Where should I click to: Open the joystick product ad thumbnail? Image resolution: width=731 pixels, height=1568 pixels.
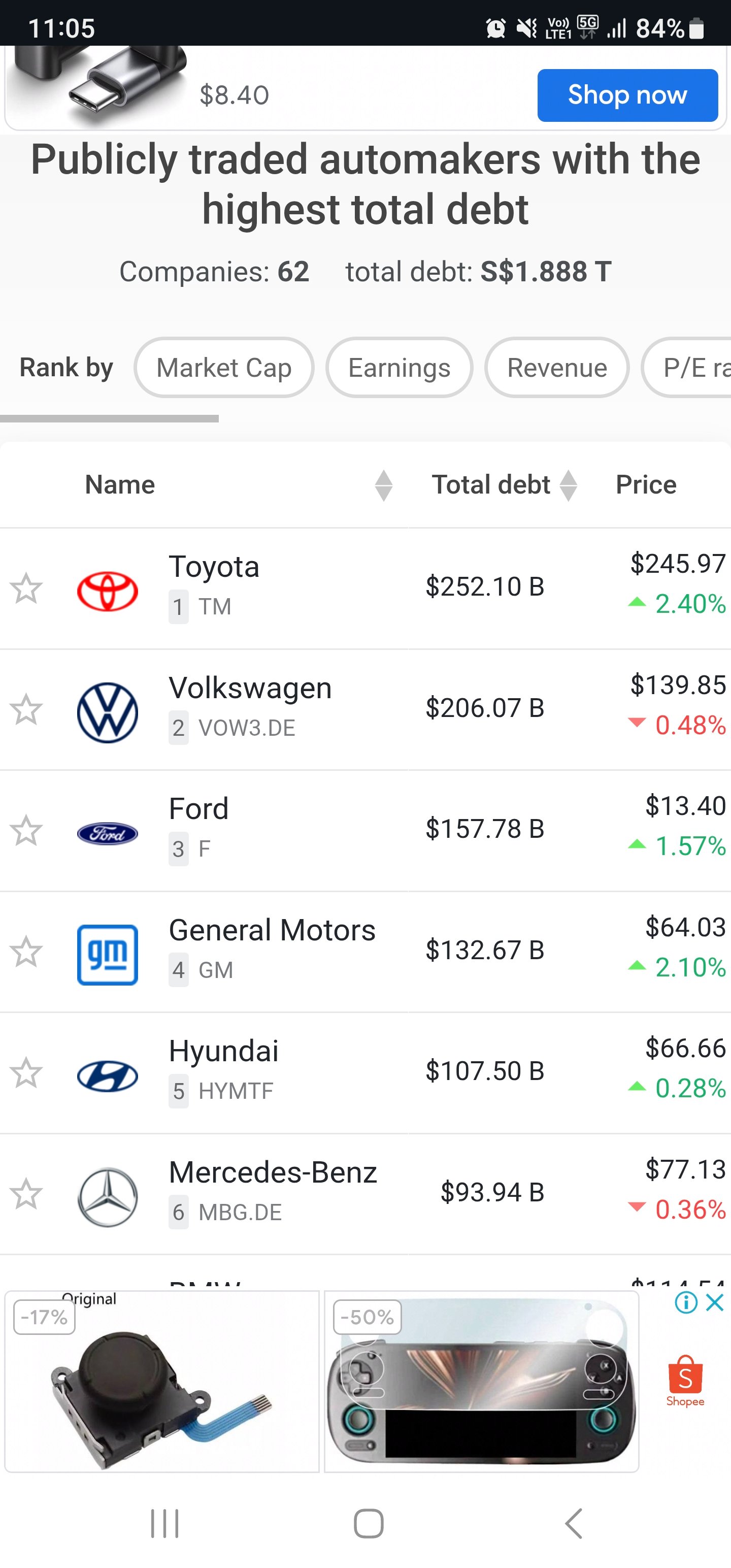162,1381
